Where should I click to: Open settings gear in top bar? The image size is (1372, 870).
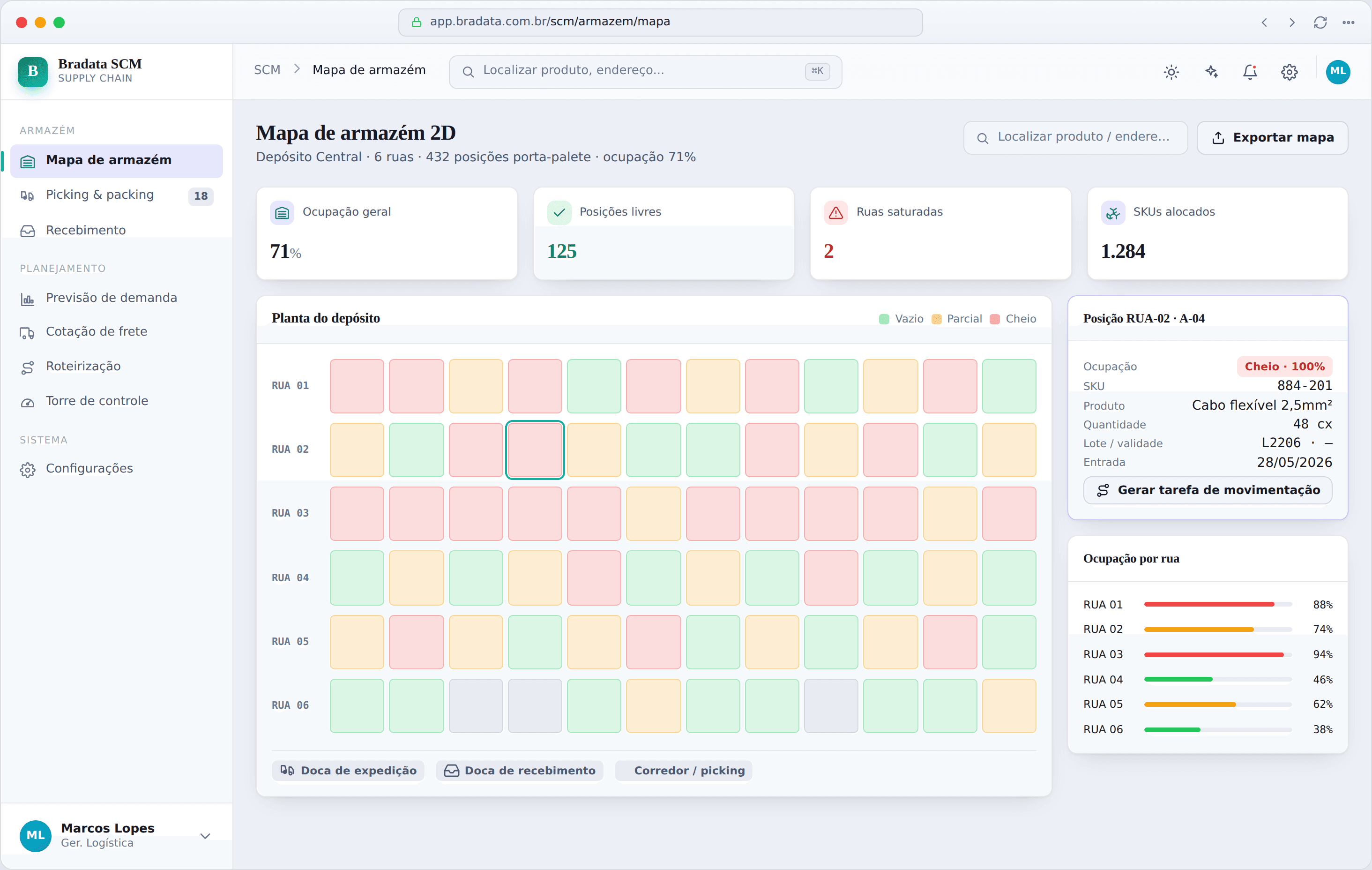pyautogui.click(x=1290, y=72)
